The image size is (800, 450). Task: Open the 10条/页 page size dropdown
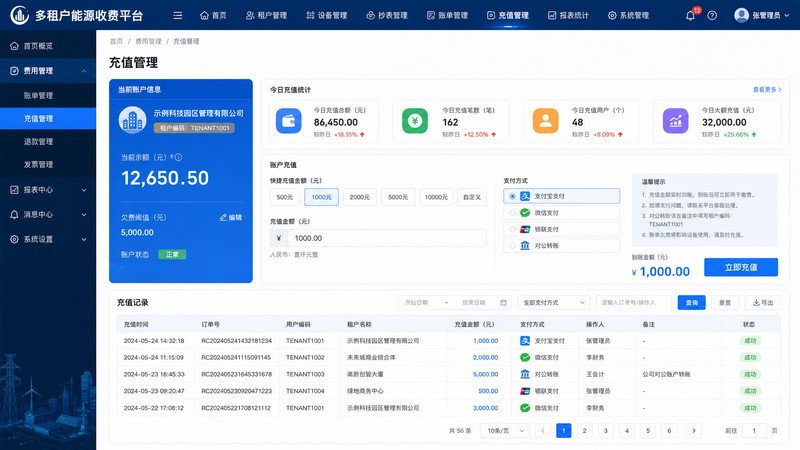click(505, 431)
